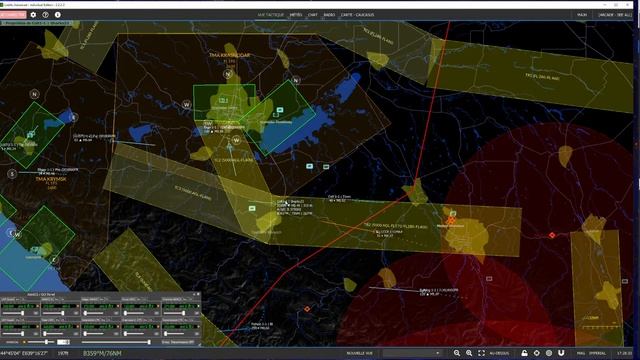This screenshot has width=640, height=360.
Task: Click the red connection button at the top left
Action: [13, 15]
